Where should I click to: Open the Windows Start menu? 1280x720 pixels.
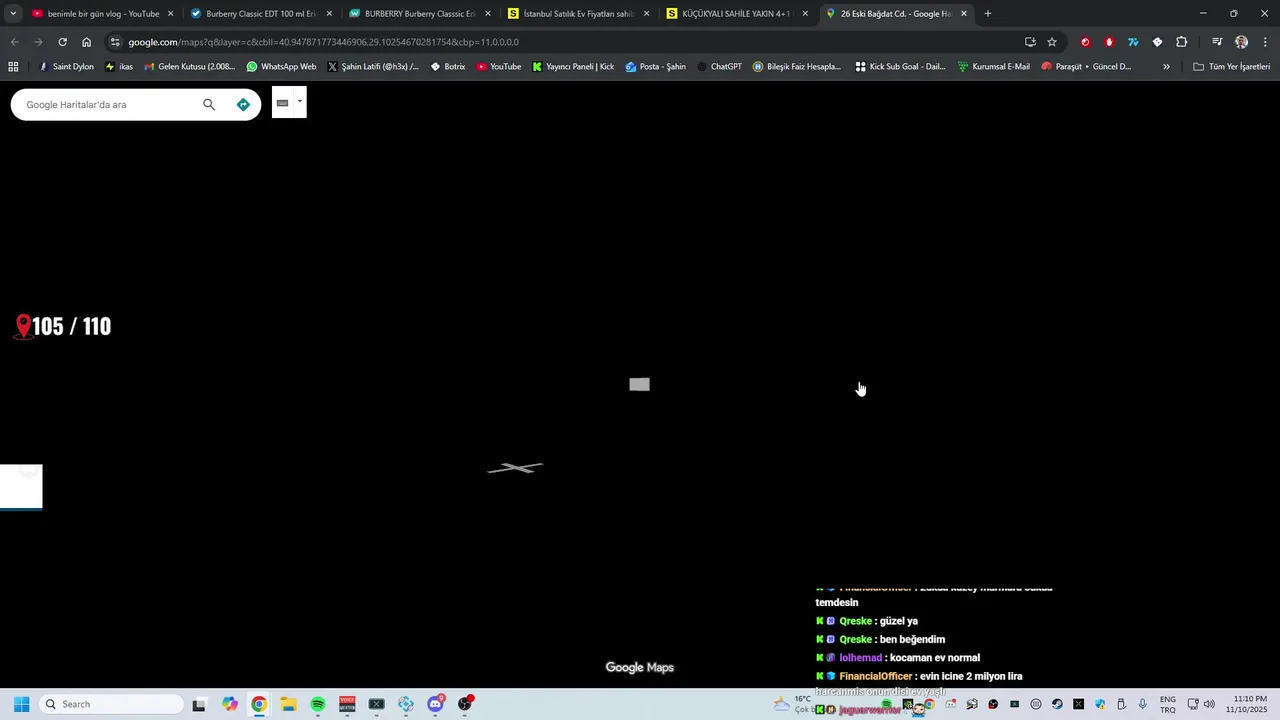[21, 704]
